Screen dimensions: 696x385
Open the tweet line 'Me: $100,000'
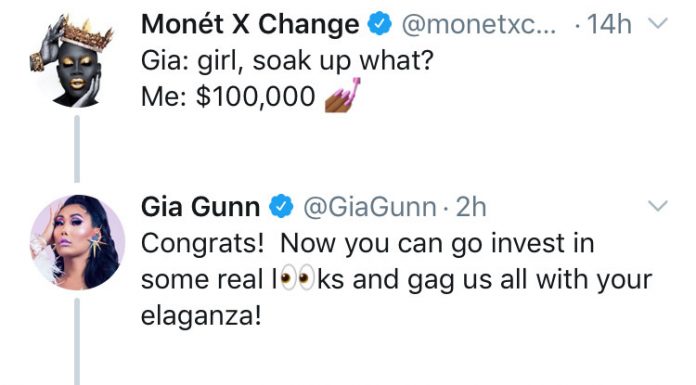(228, 96)
